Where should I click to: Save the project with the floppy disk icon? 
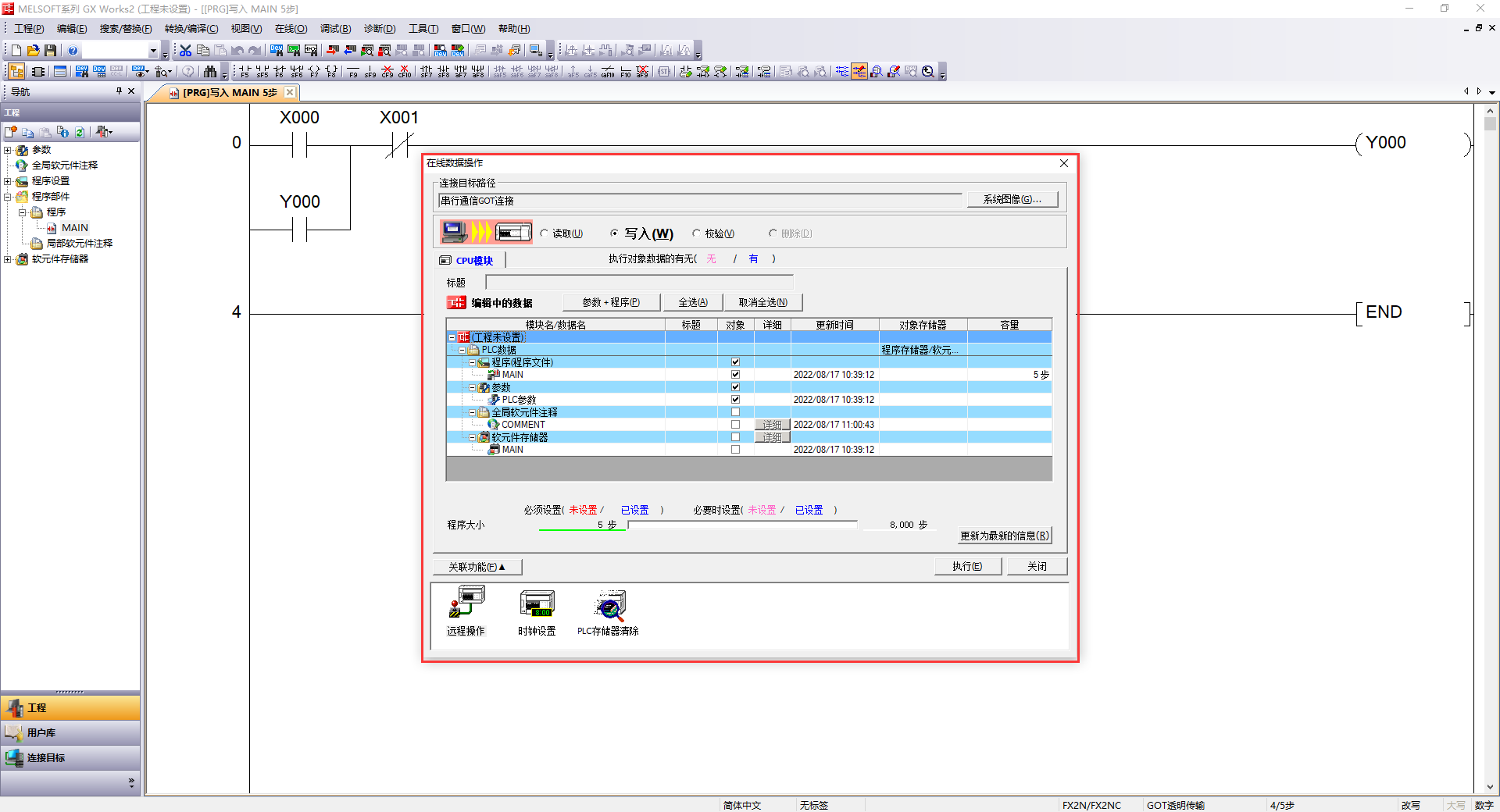tap(51, 51)
